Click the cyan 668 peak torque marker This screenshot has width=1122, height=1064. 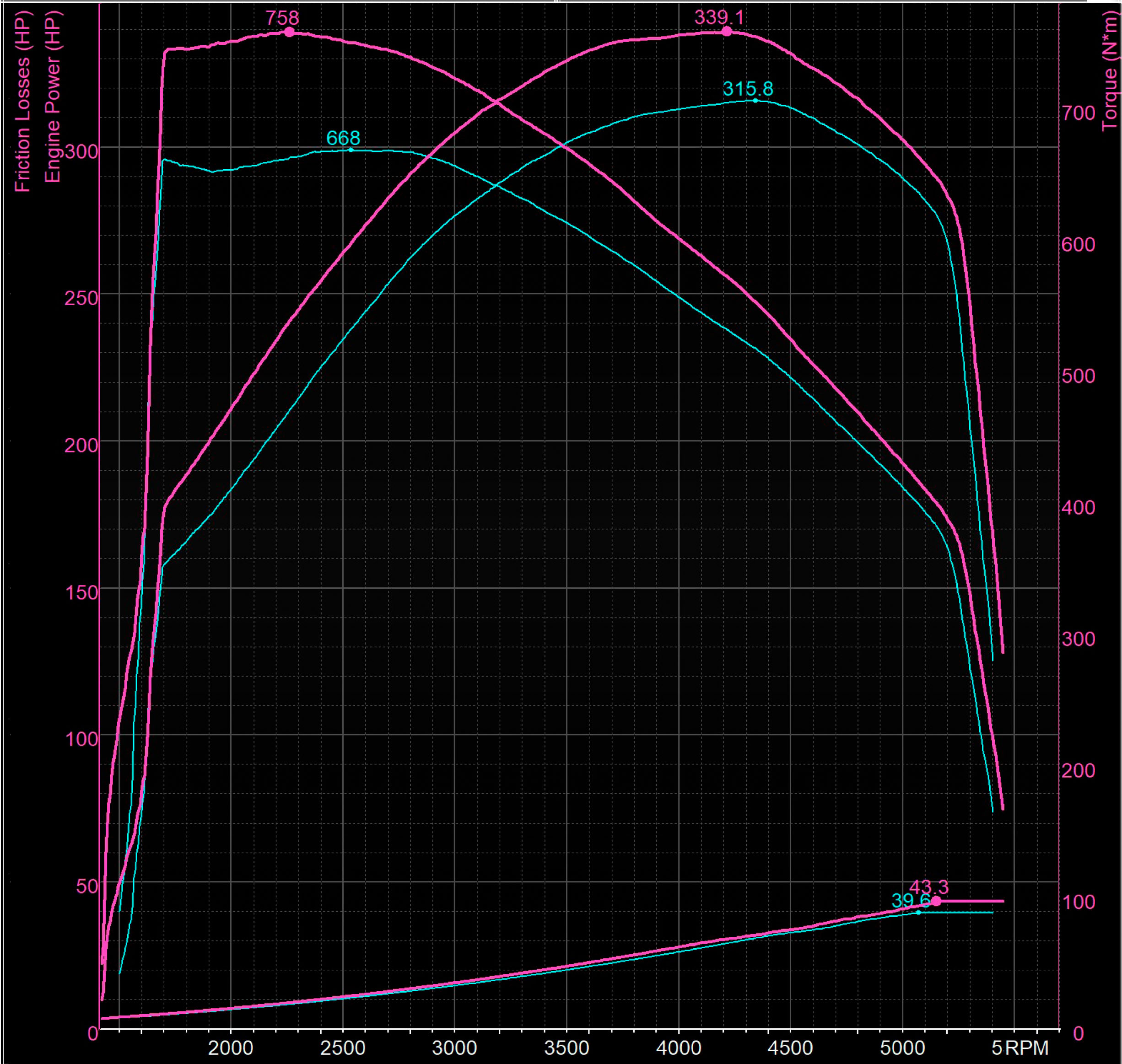(351, 150)
